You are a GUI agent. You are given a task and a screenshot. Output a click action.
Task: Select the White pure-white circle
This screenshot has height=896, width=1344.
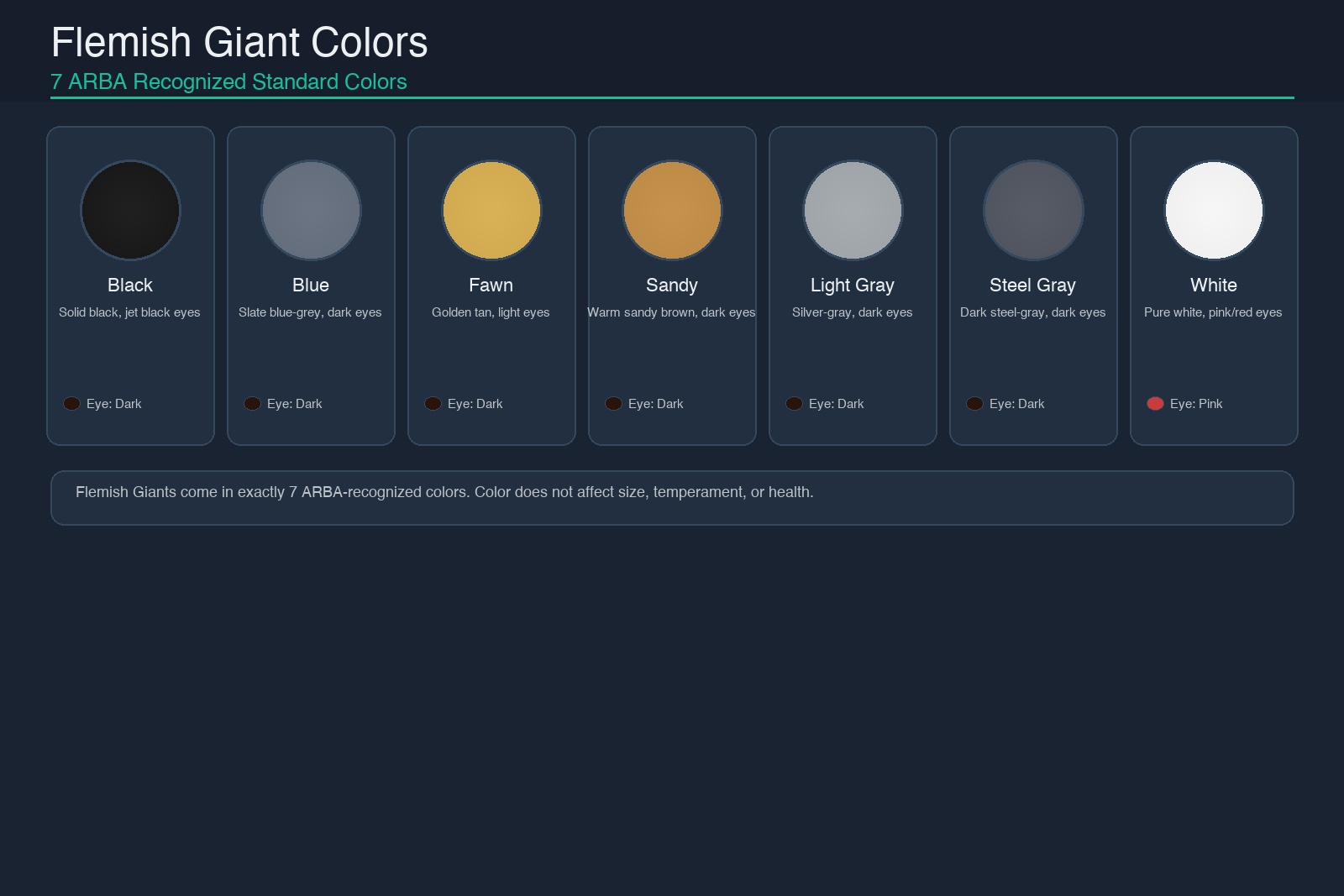point(1214,210)
